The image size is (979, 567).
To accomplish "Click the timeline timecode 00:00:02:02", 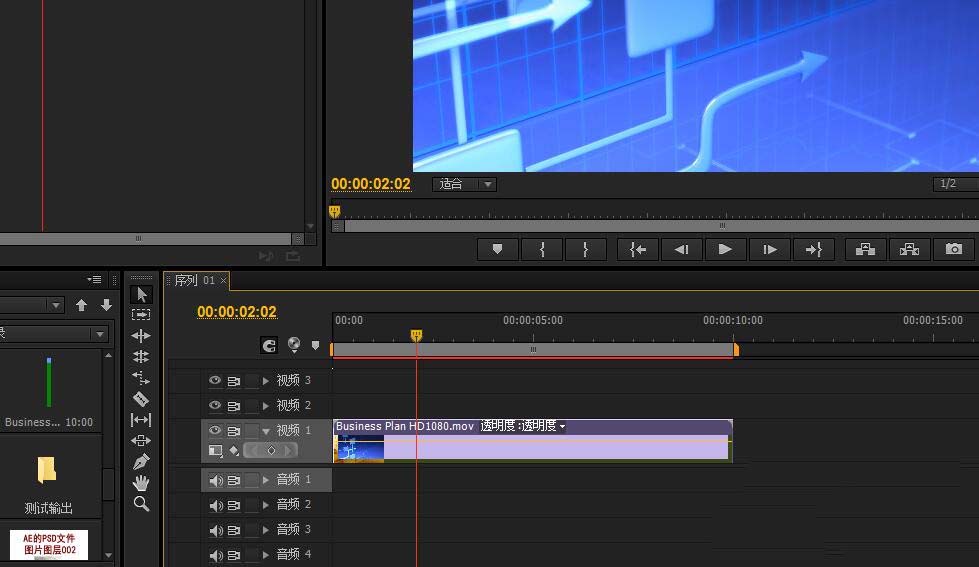I will coord(237,312).
